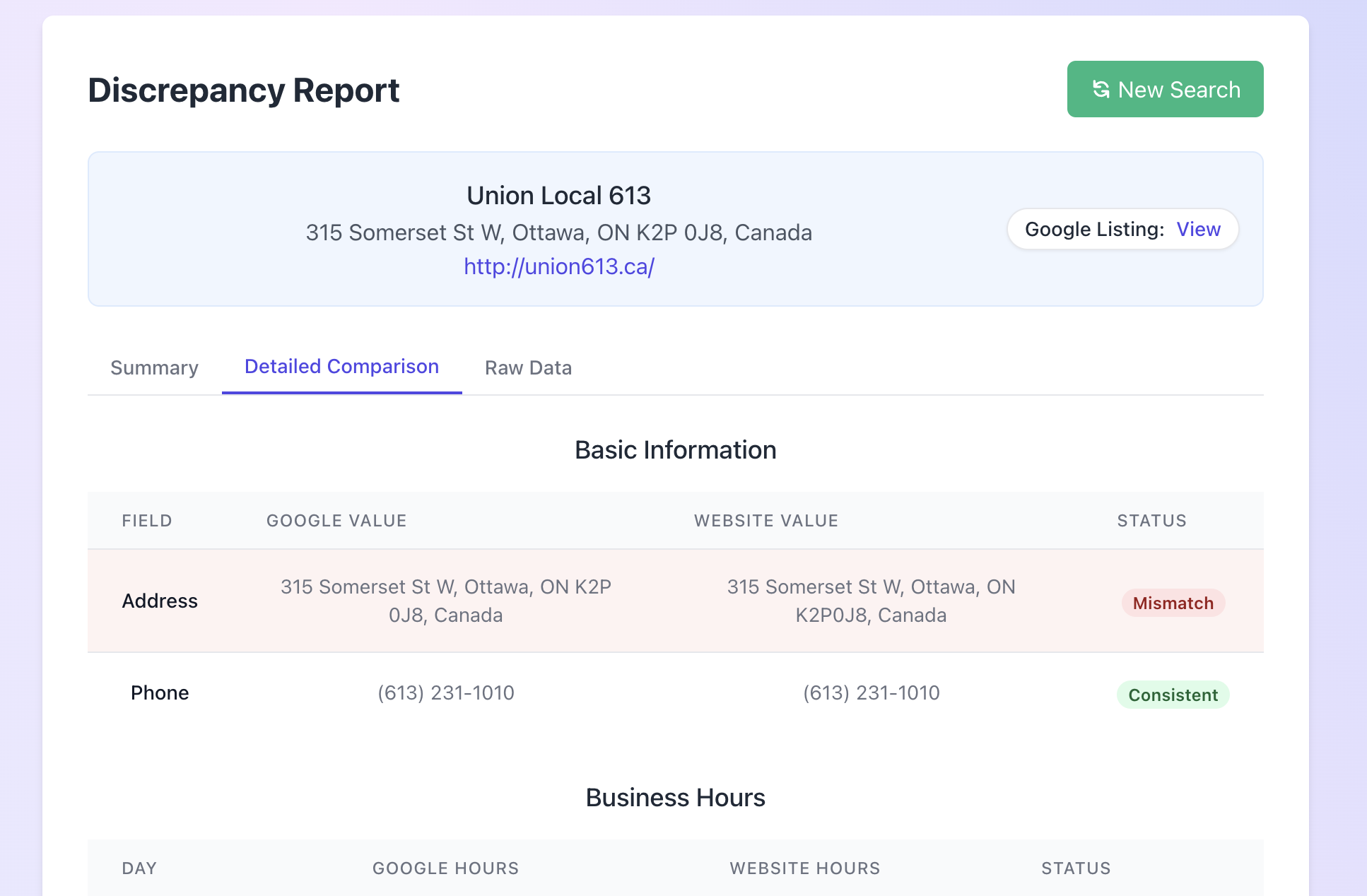The height and width of the screenshot is (896, 1367).
Task: Click the Discrepancy Report heading
Action: [243, 90]
